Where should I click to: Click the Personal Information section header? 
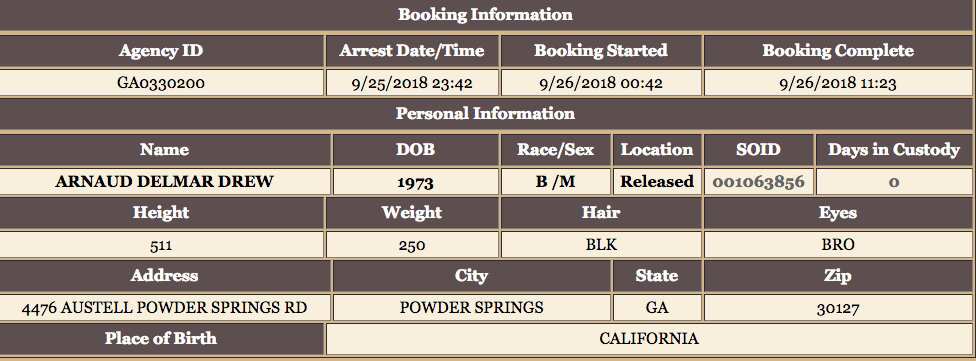[486, 114]
